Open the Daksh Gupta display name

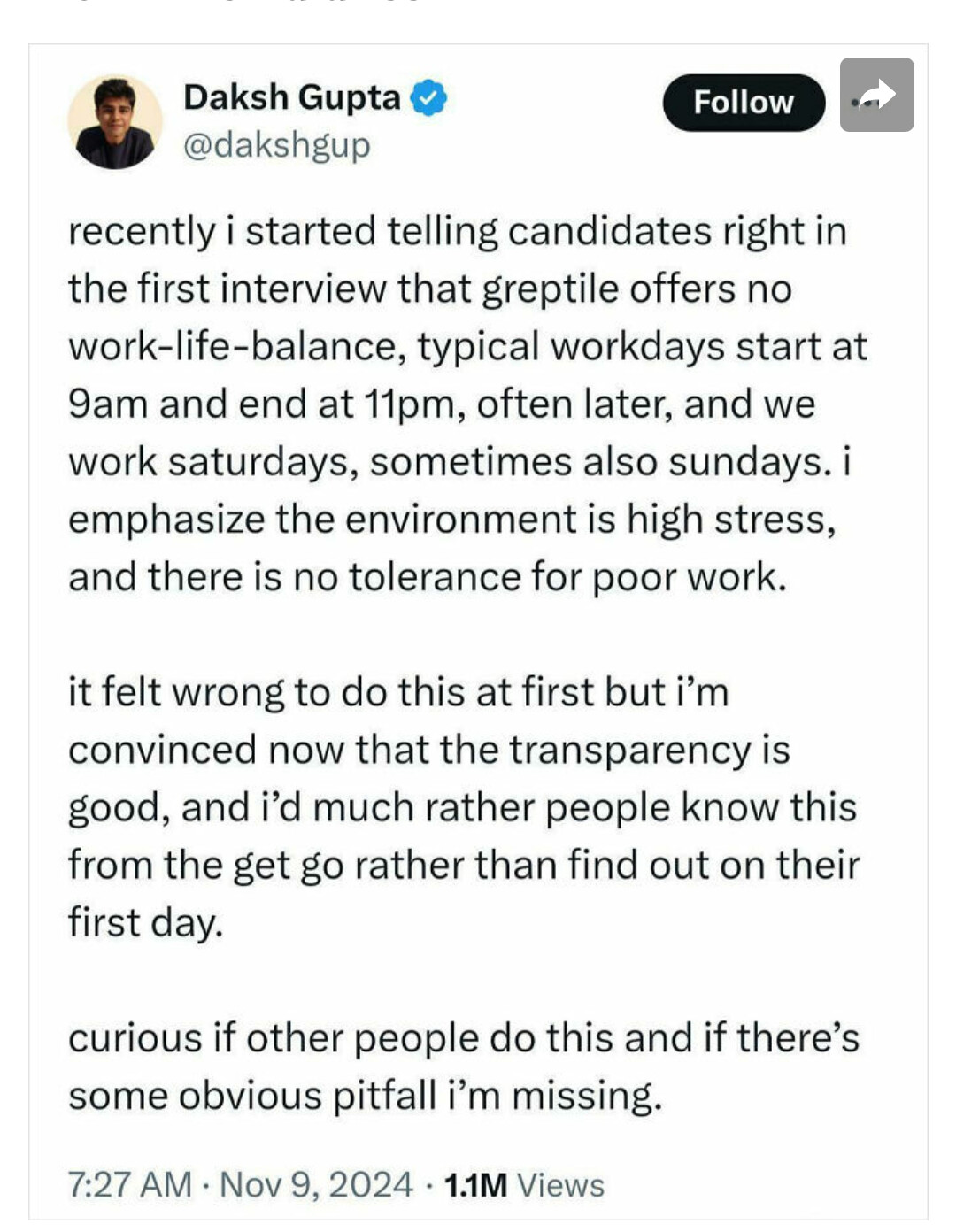click(292, 97)
